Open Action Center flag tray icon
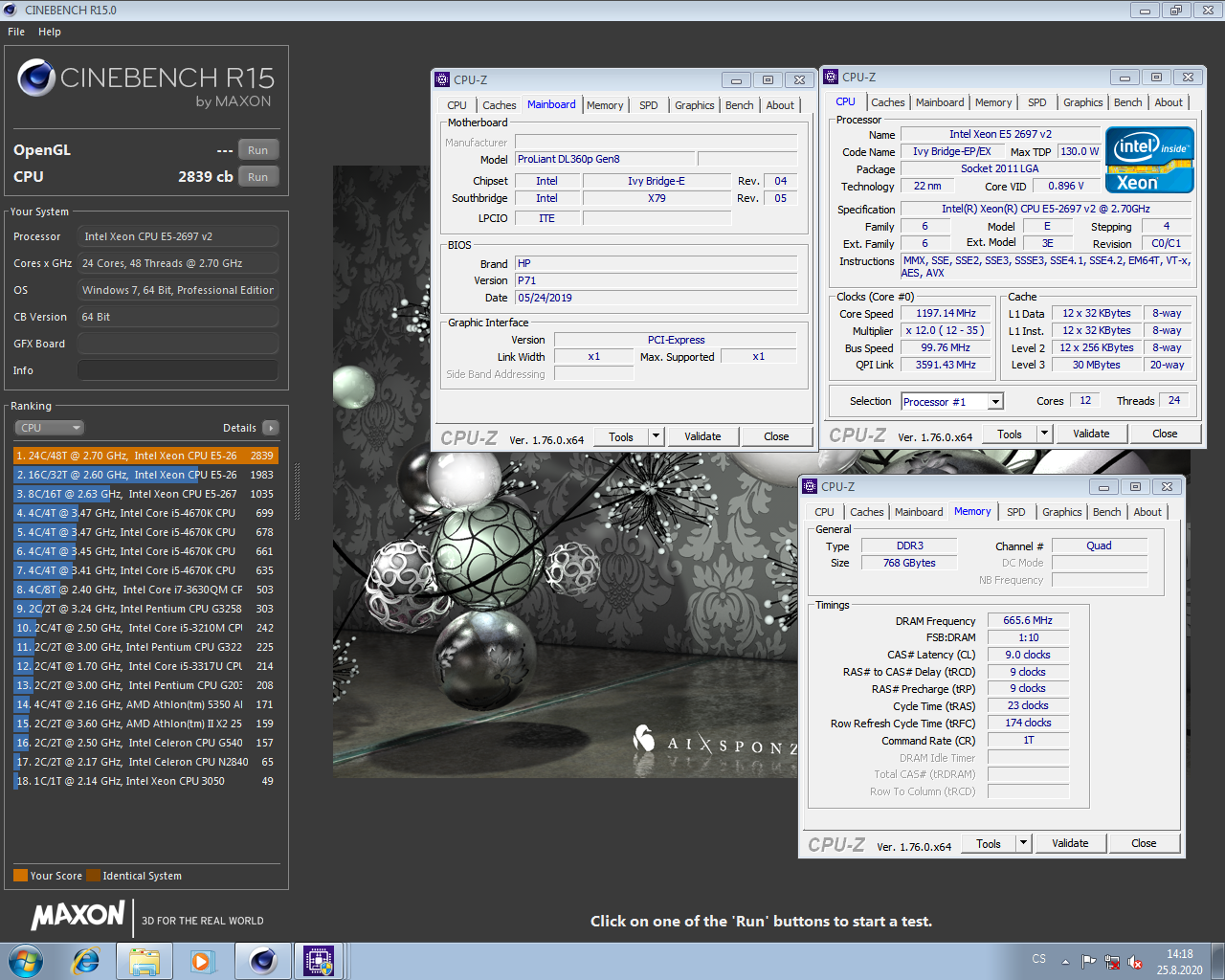 pyautogui.click(x=1089, y=961)
